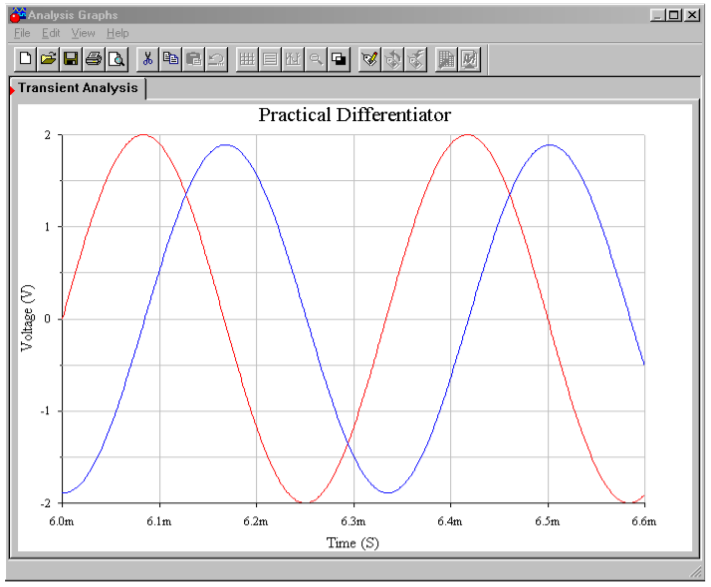Click the Voltage (V) axis label
Screen dimensions: 711x587
pos(28,318)
